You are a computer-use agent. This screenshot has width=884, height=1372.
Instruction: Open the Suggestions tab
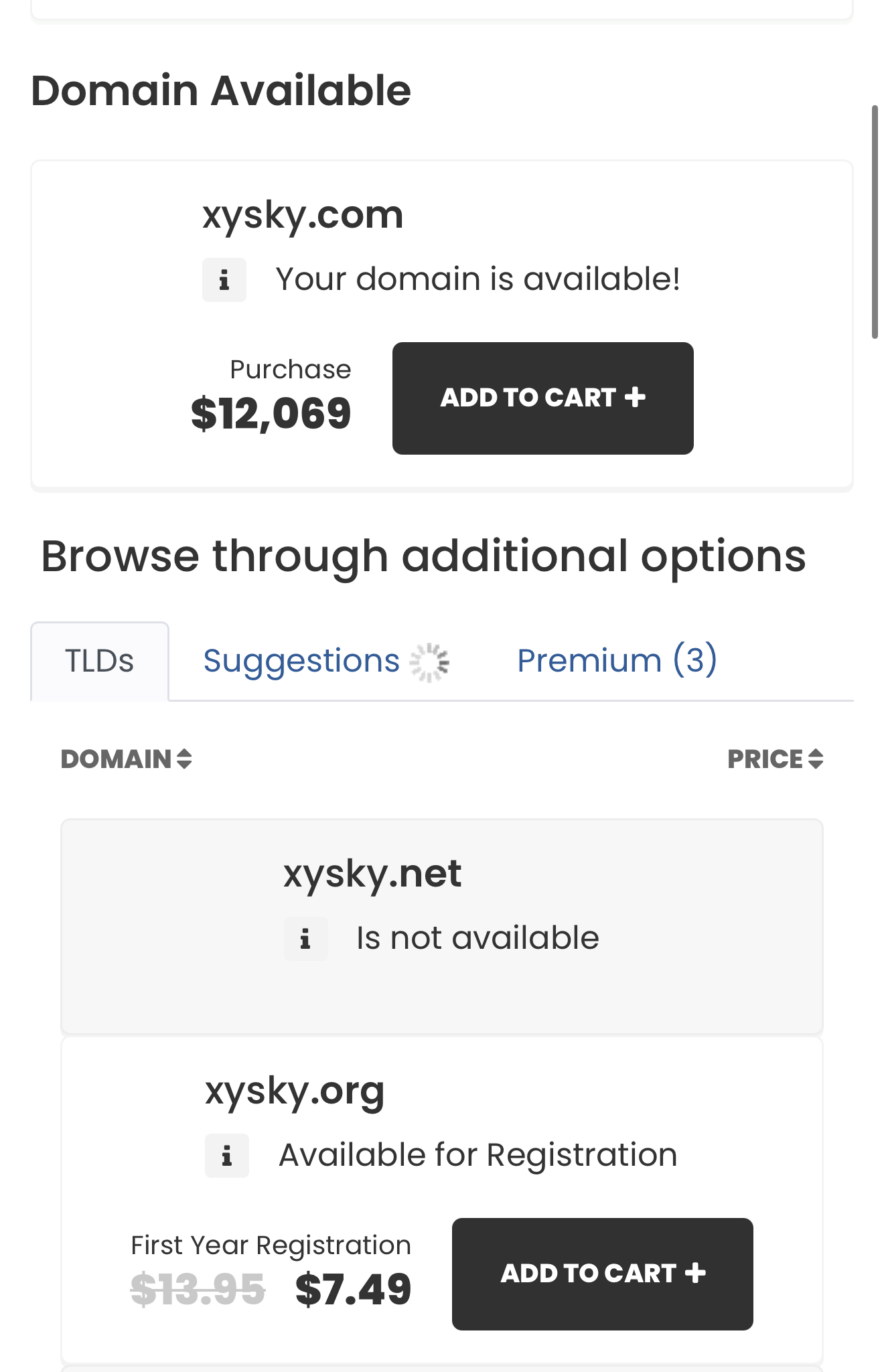point(301,661)
